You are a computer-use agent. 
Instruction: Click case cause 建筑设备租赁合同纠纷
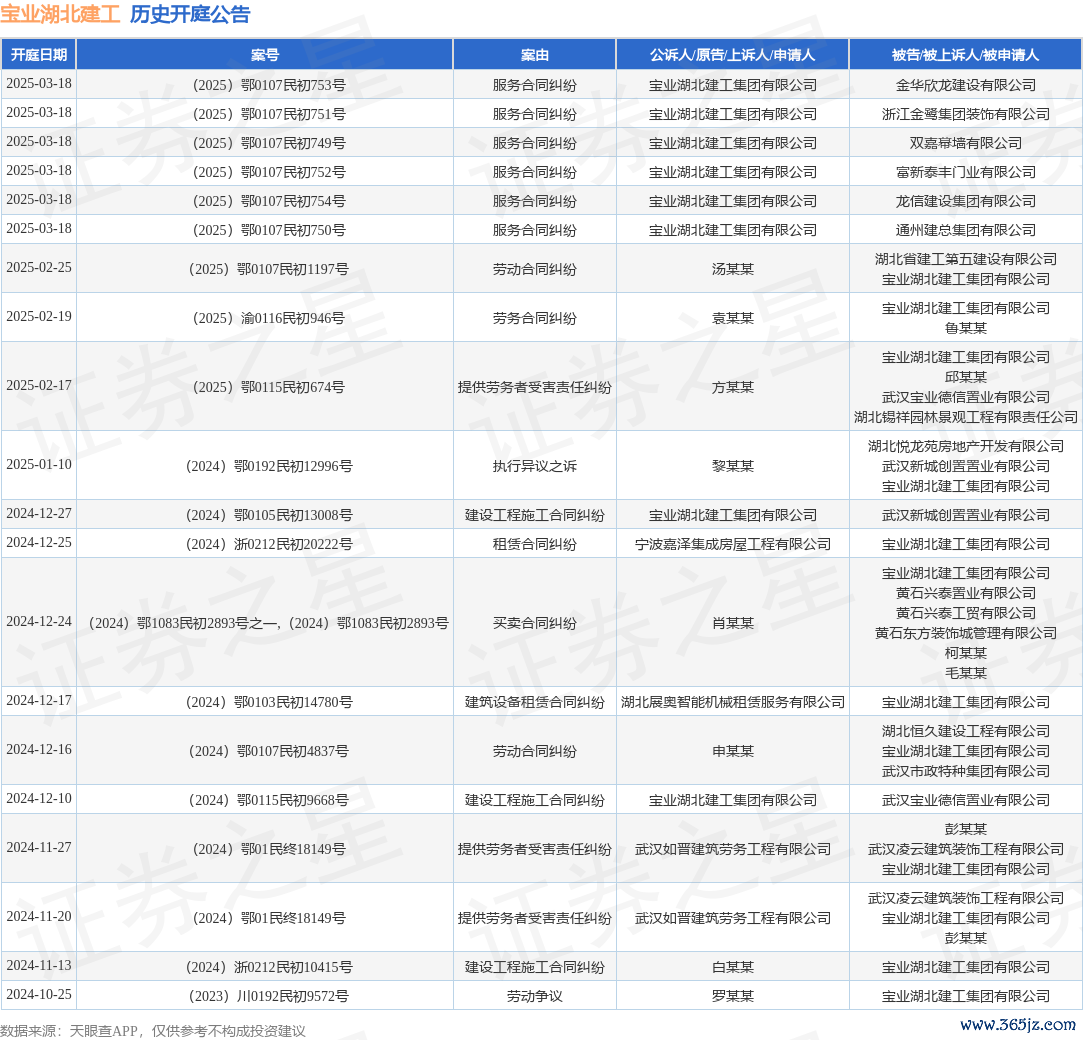tap(535, 702)
